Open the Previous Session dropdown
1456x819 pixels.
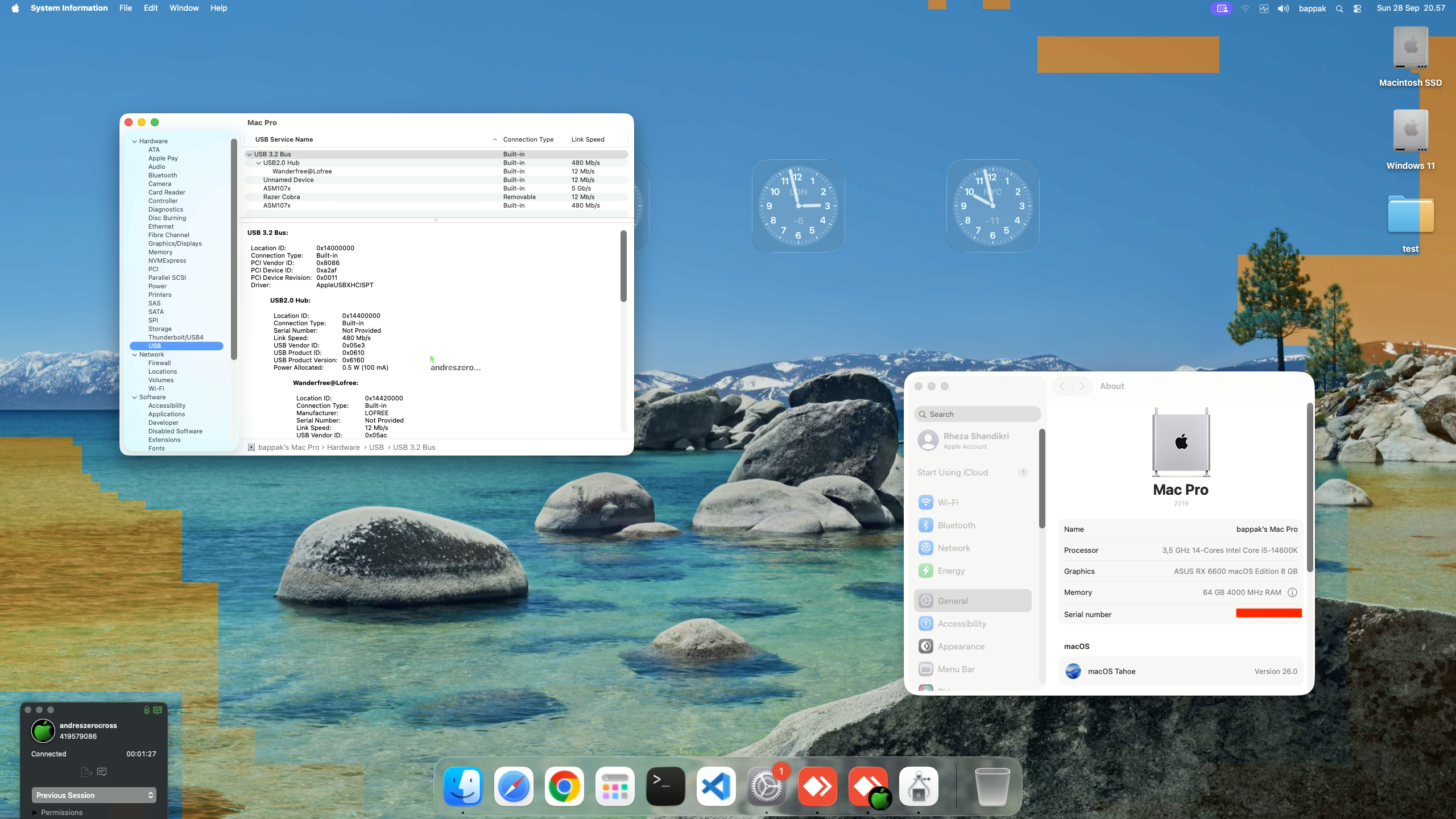(94, 795)
